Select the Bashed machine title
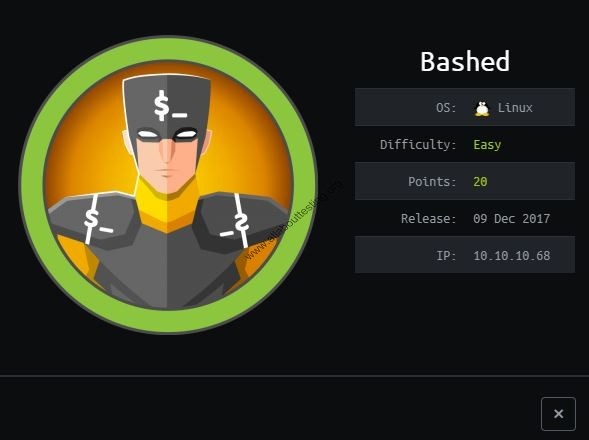This screenshot has width=589, height=440. [465, 61]
